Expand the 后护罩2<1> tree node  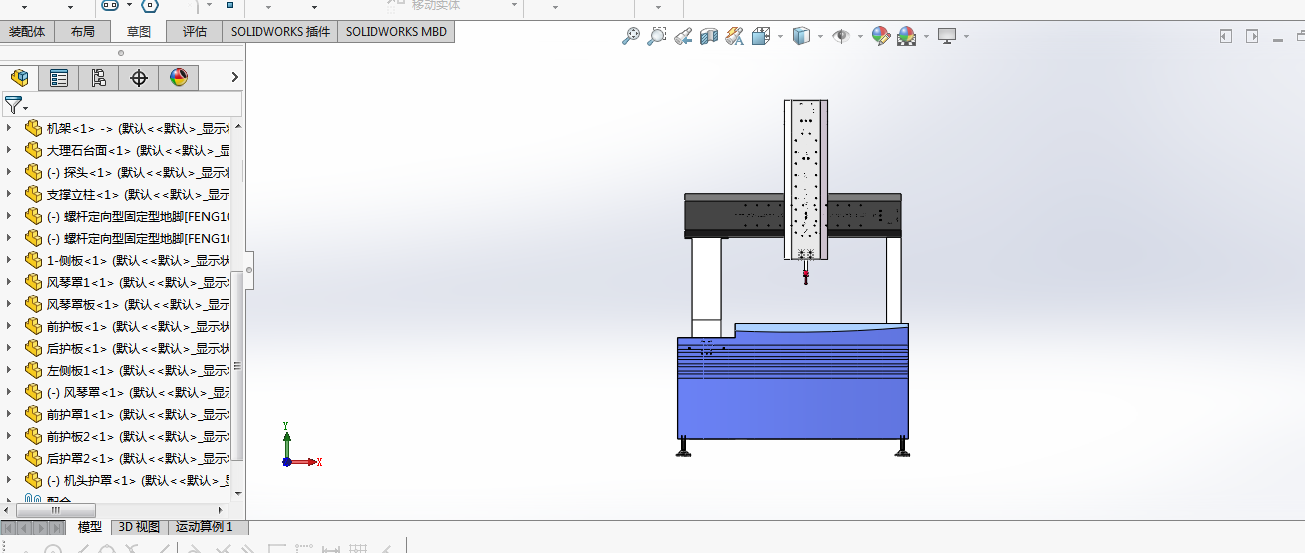[x=9, y=458]
